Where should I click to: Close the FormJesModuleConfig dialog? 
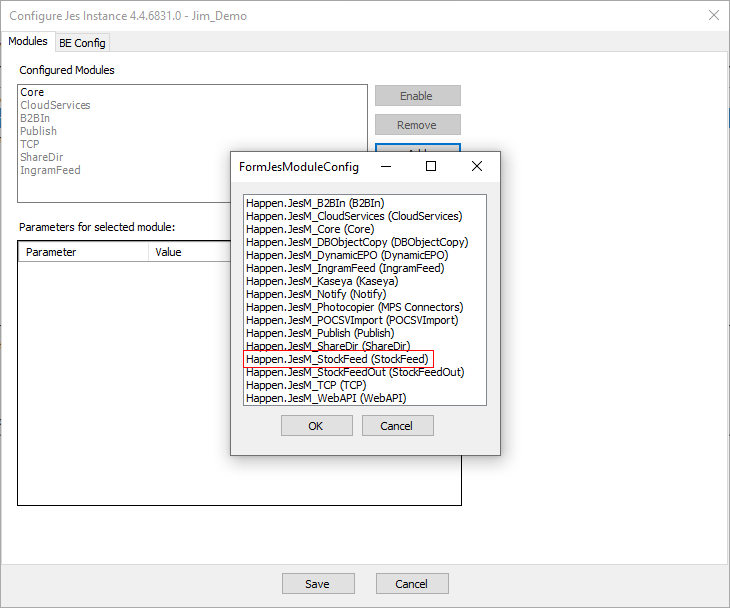pos(477,166)
